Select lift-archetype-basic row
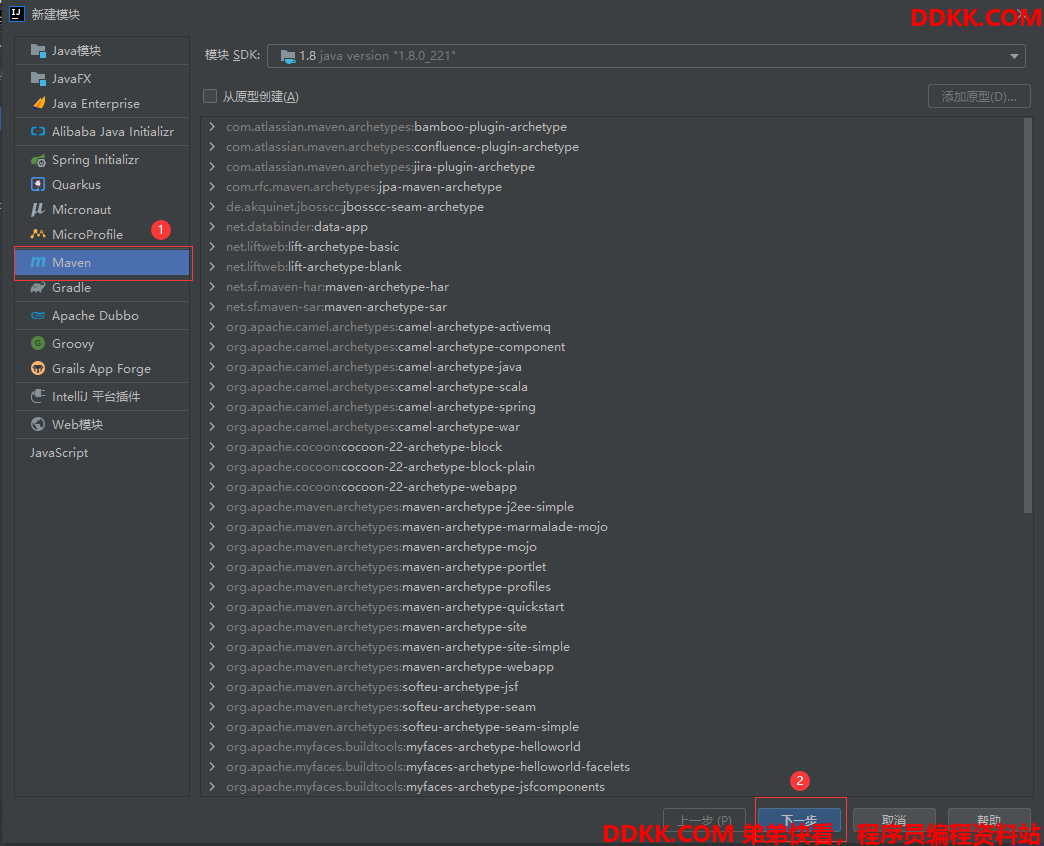Image resolution: width=1044 pixels, height=846 pixels. click(612, 246)
